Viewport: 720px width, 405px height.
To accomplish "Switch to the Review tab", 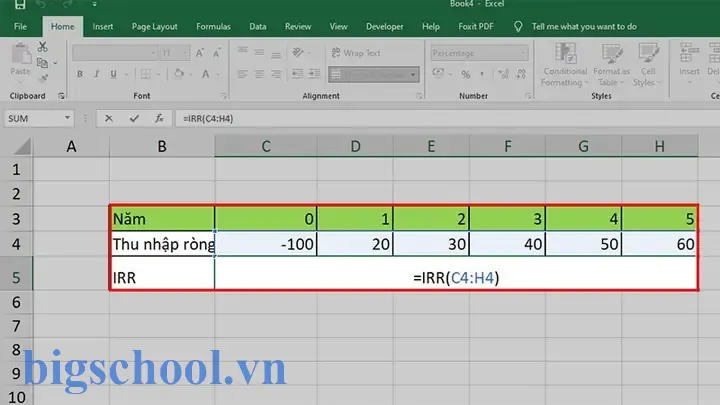I will 298,27.
